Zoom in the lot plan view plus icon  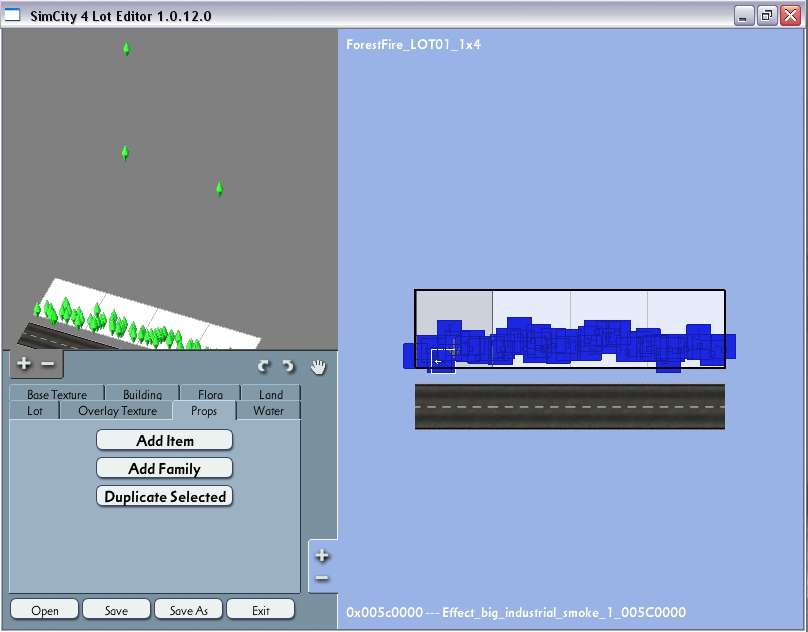click(x=322, y=555)
